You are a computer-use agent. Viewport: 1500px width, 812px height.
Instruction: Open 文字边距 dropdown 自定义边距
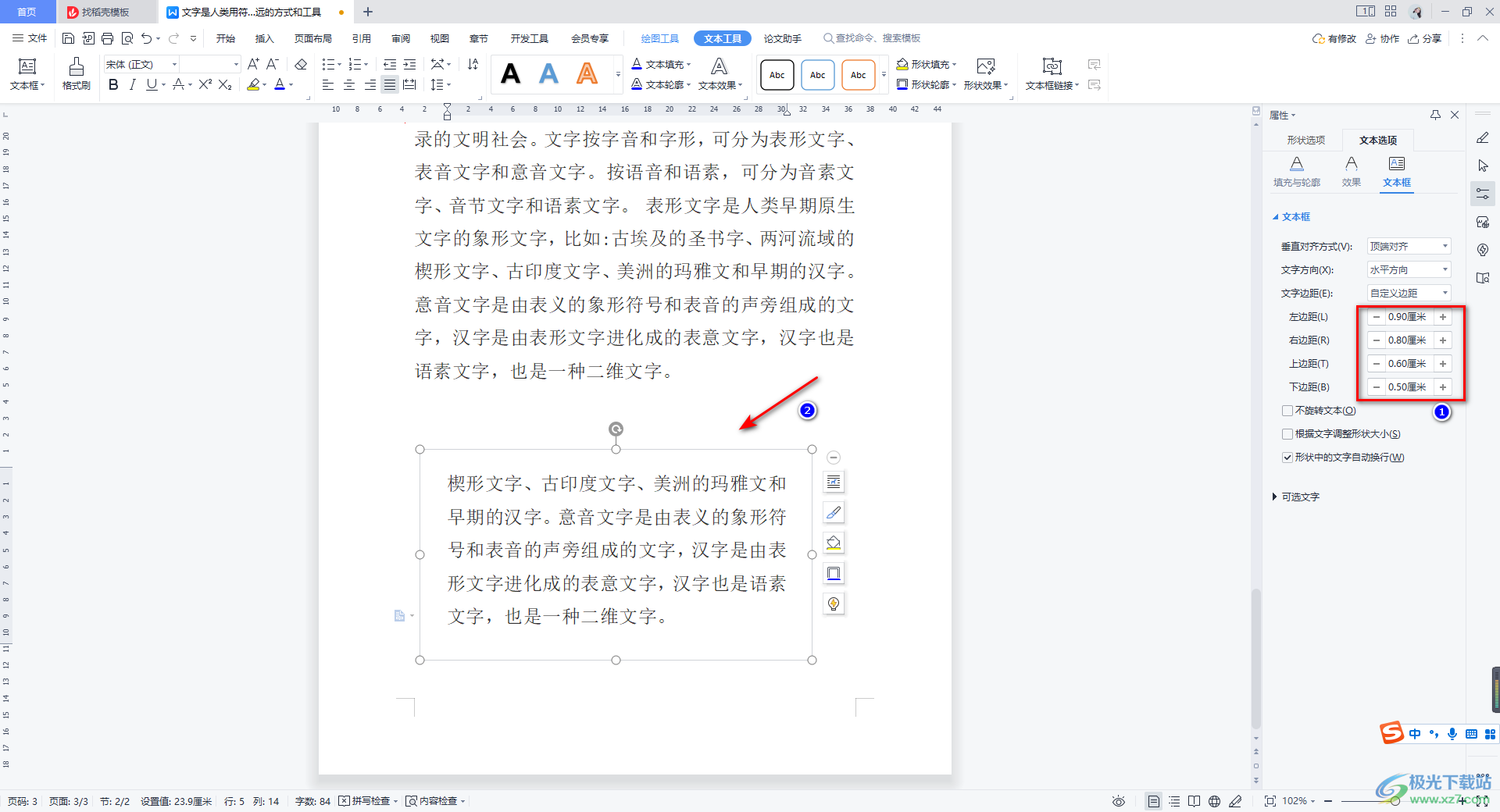point(1409,293)
